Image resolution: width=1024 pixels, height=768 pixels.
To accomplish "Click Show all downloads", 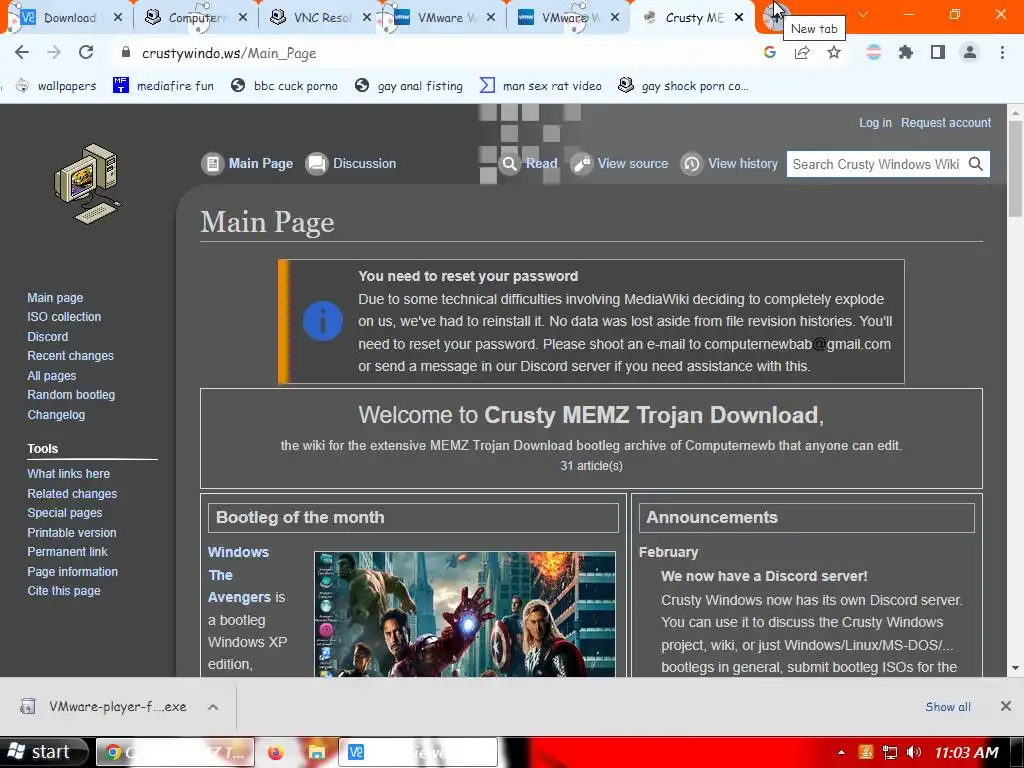I will [948, 707].
